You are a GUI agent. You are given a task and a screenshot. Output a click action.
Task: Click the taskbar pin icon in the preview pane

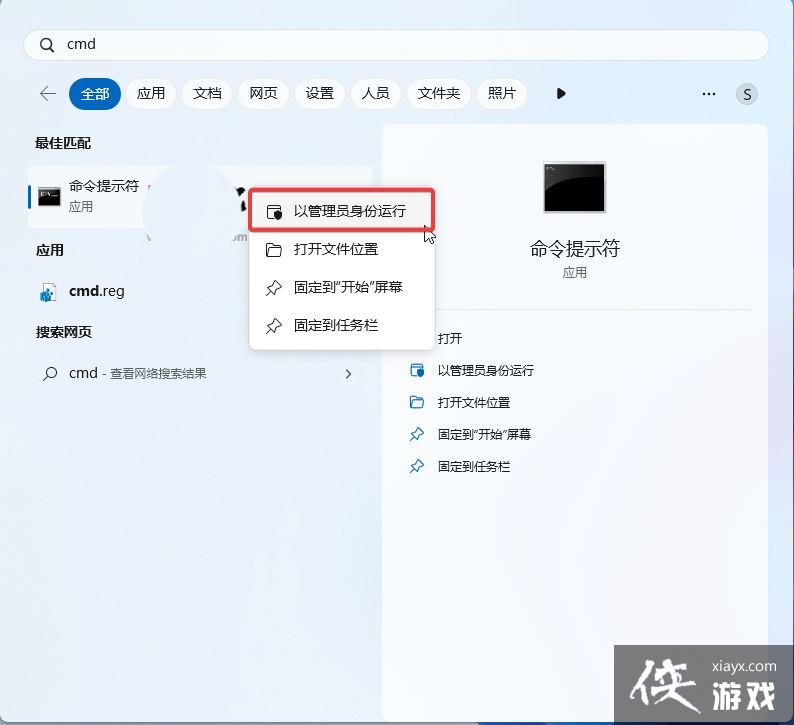tap(417, 466)
